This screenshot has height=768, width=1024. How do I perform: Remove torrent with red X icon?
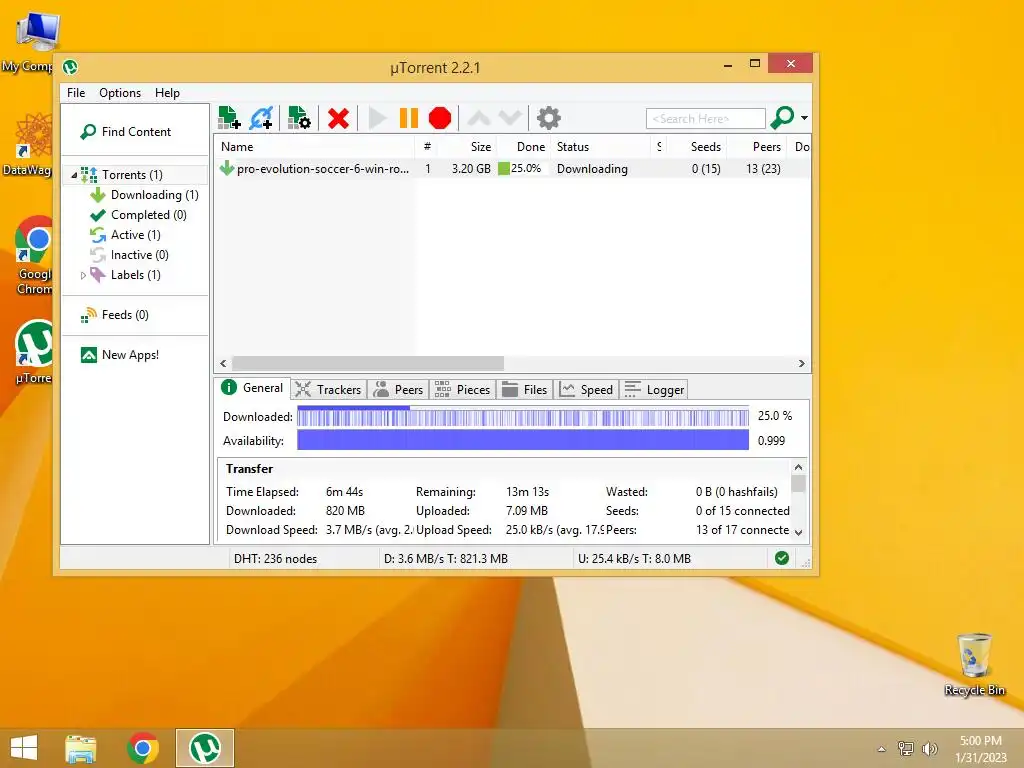pyautogui.click(x=338, y=118)
